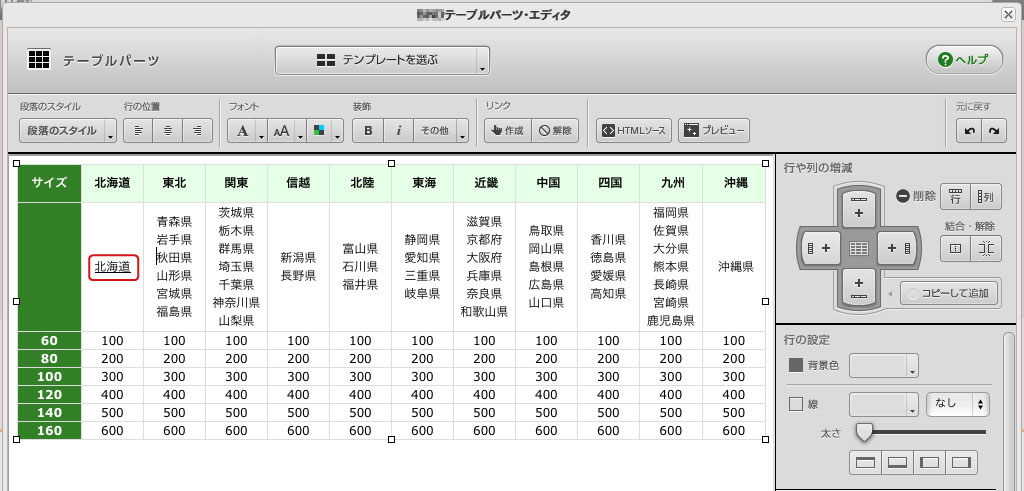The width and height of the screenshot is (1024, 491).
Task: Open the なし line style selector
Action: point(957,404)
